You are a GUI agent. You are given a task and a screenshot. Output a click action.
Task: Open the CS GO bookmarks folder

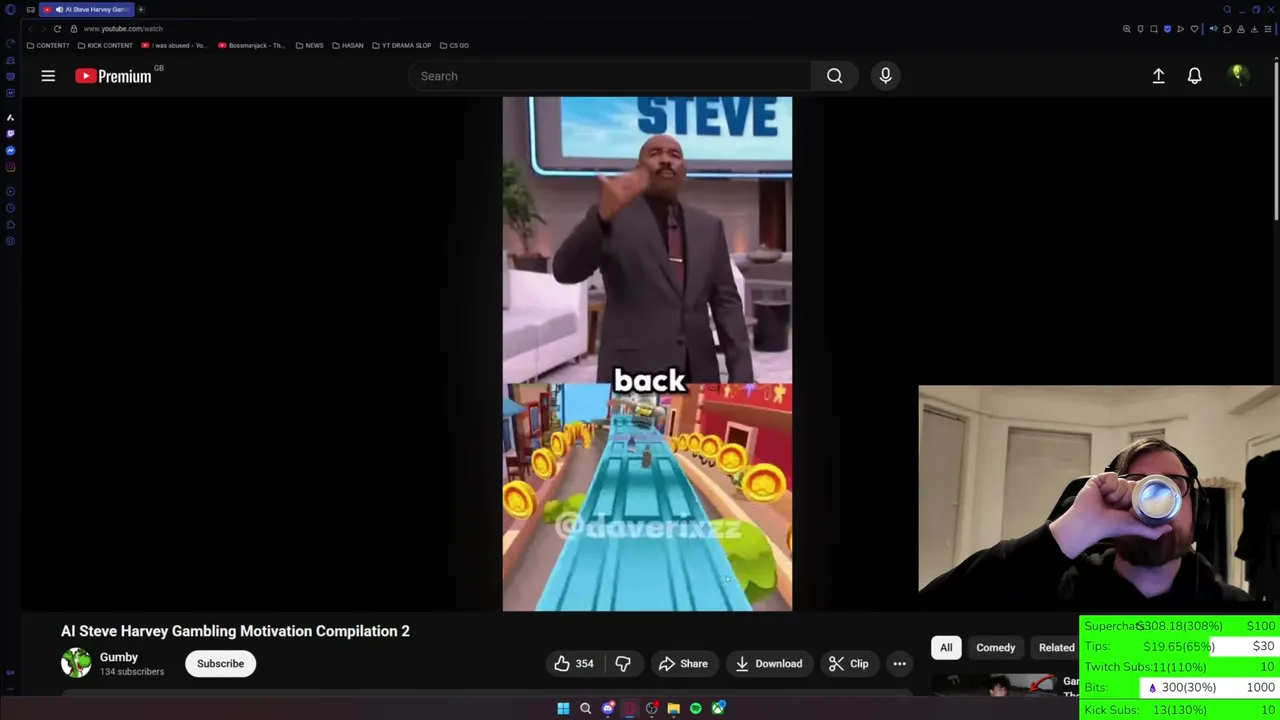click(454, 45)
